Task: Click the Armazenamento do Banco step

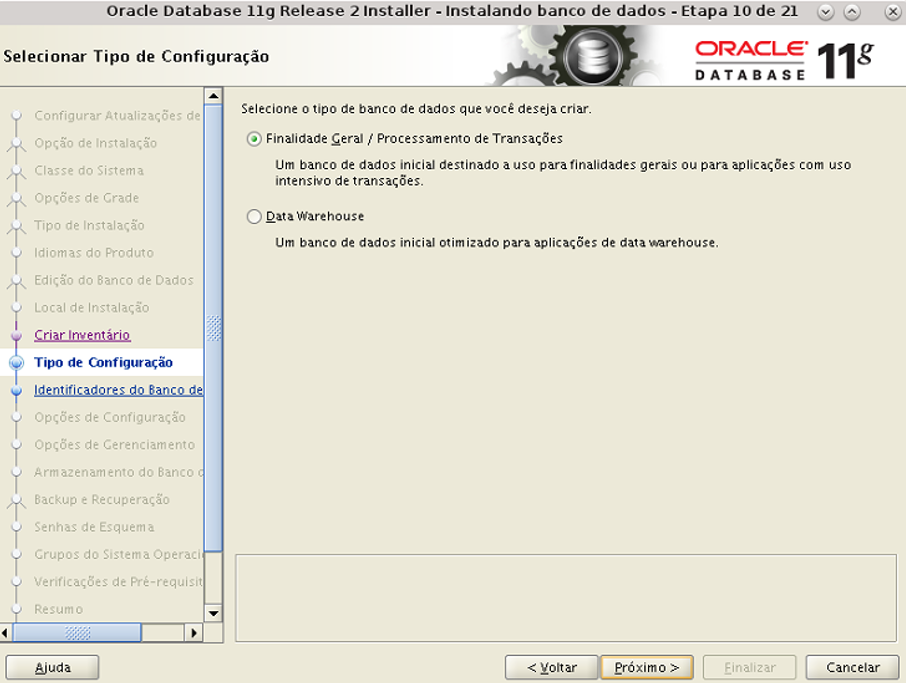Action: pyautogui.click(x=118, y=472)
